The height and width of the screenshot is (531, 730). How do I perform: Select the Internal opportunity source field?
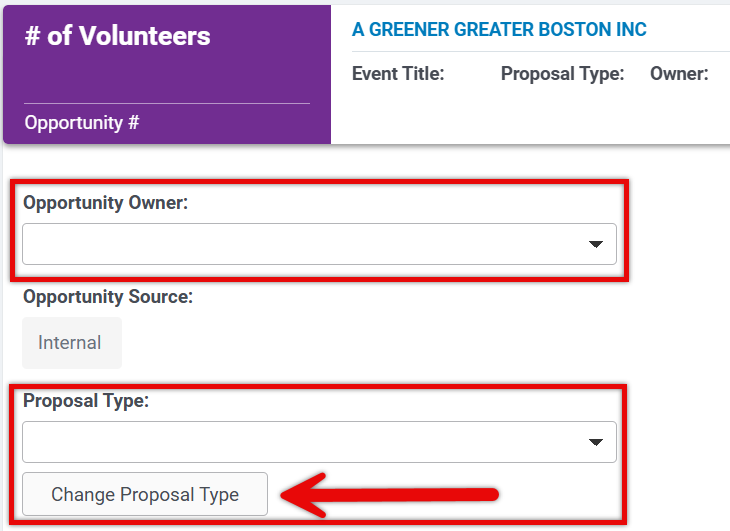click(x=72, y=343)
